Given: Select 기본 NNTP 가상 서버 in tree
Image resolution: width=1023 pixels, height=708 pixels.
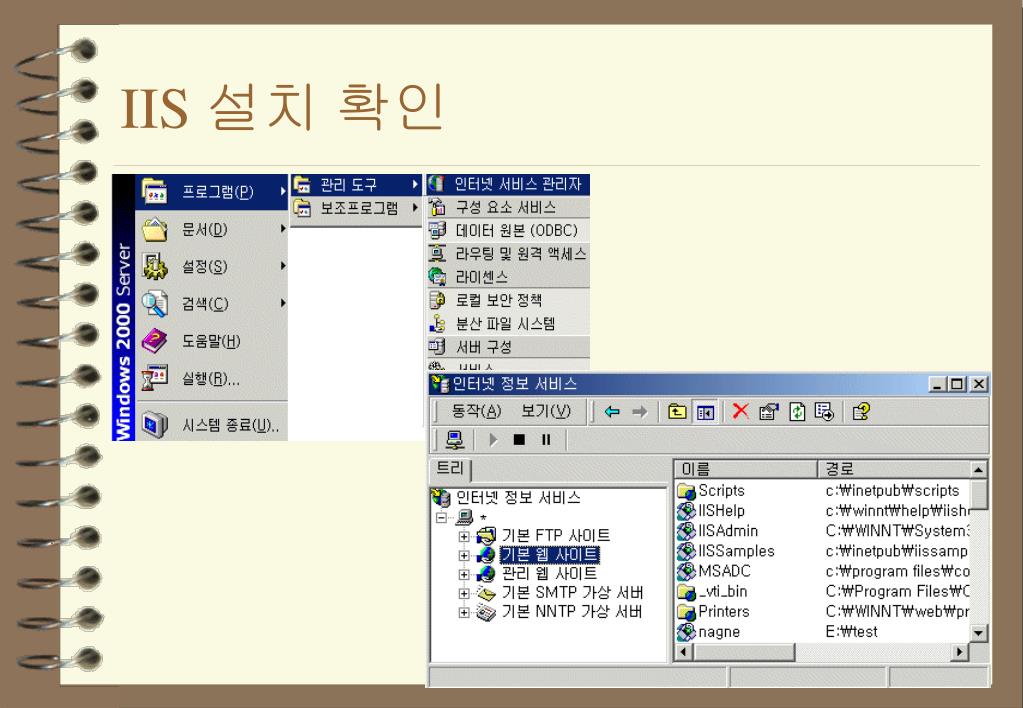Looking at the screenshot, I should [x=572, y=611].
